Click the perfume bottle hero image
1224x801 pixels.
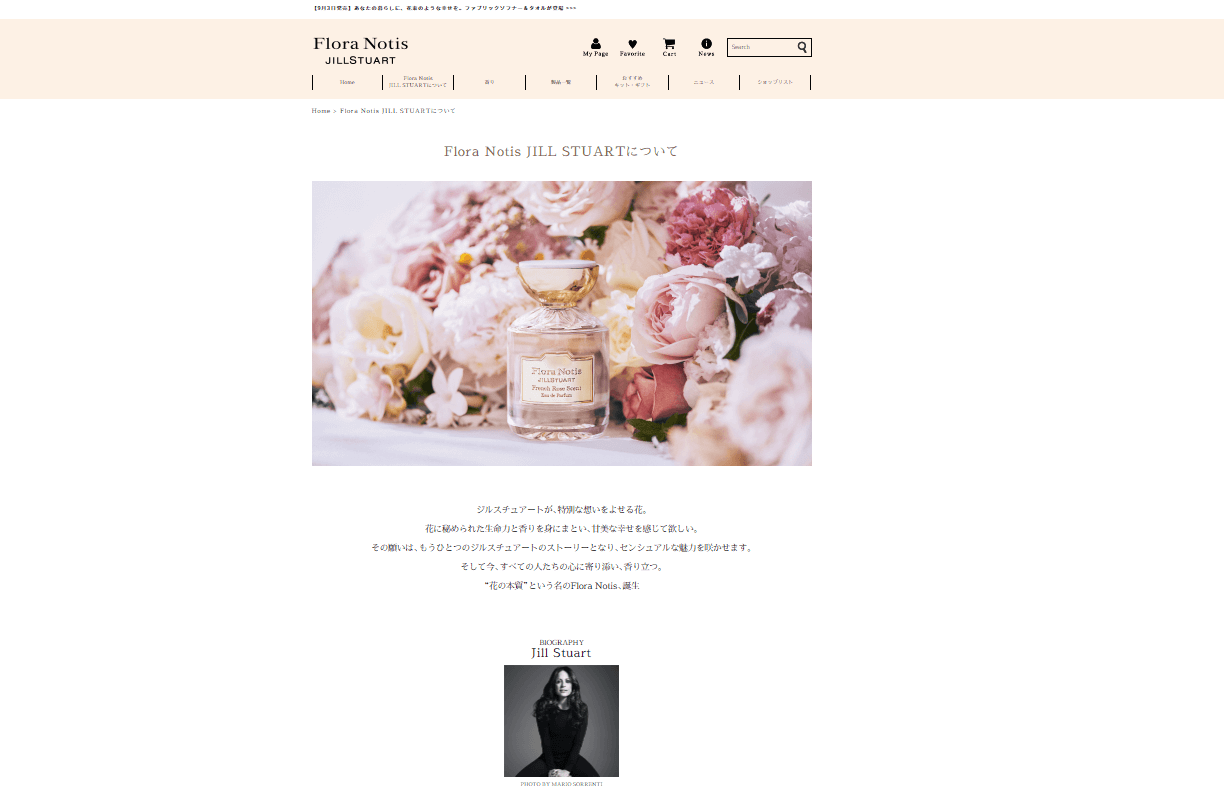pyautogui.click(x=562, y=323)
